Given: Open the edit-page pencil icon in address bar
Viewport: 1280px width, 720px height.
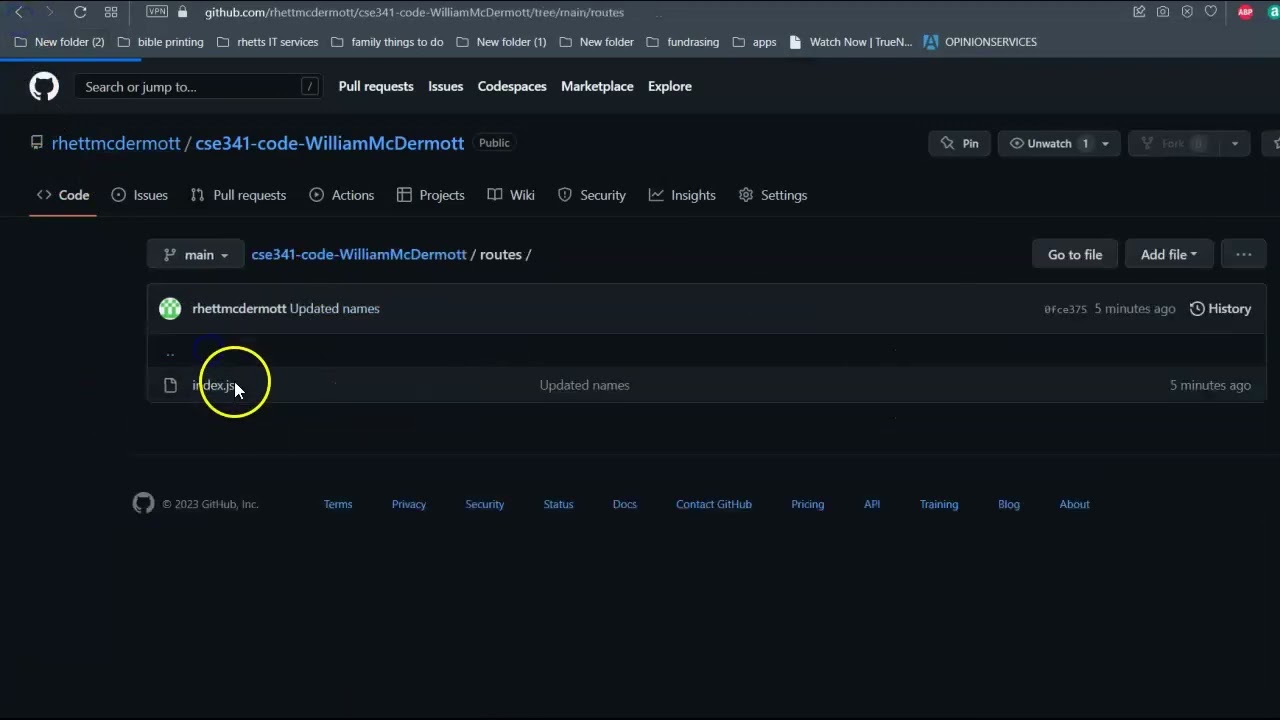Looking at the screenshot, I should 1139,12.
